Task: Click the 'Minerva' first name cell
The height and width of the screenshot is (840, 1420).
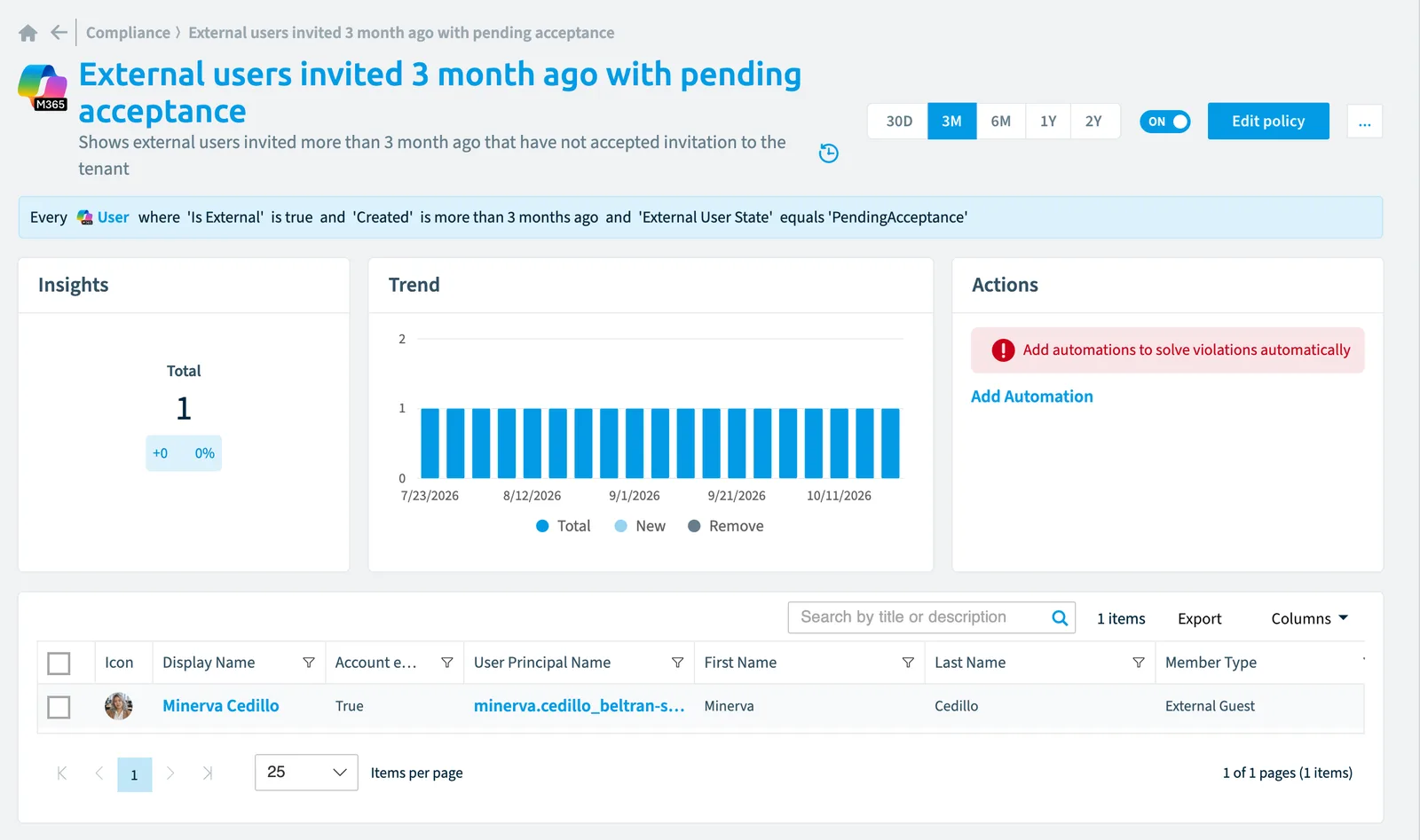Action: coord(729,706)
